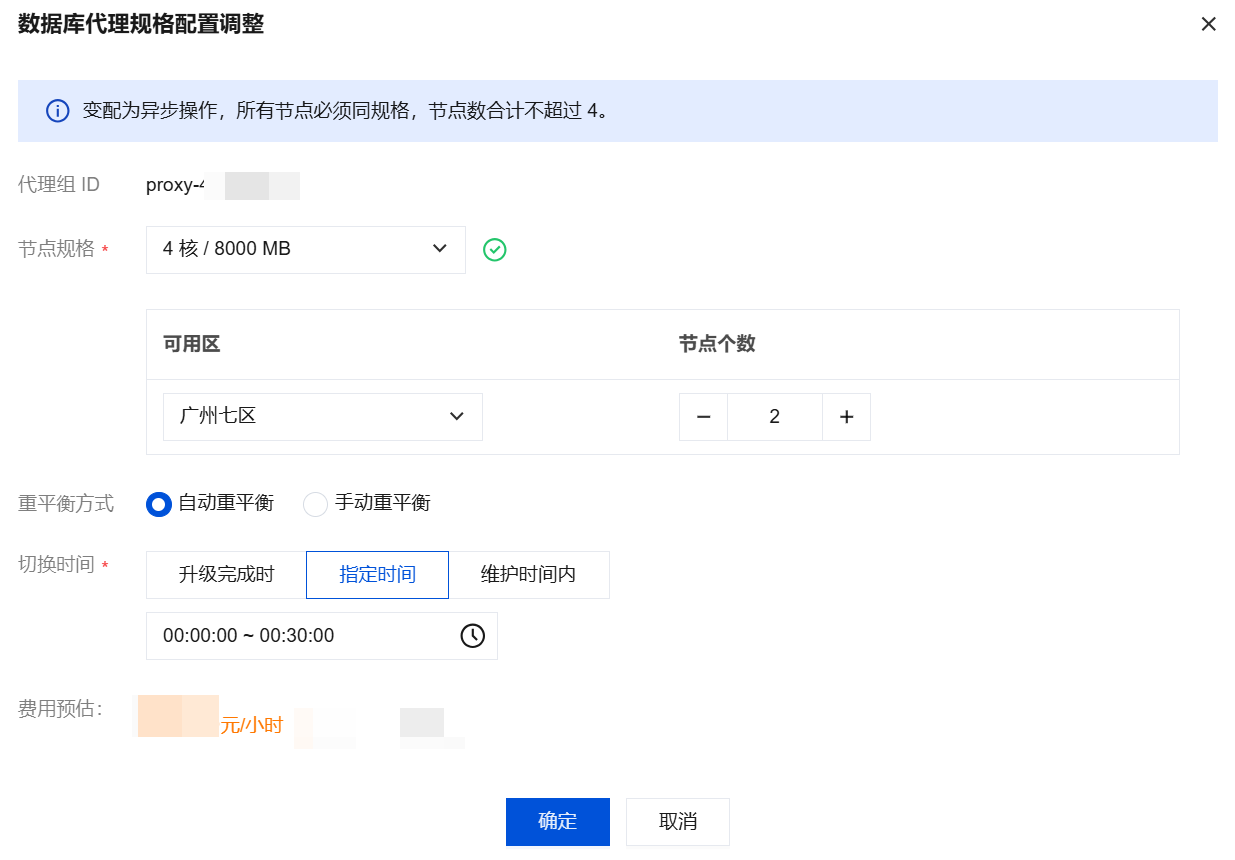
Task: Click the node count input field showing 2
Action: 775,417
